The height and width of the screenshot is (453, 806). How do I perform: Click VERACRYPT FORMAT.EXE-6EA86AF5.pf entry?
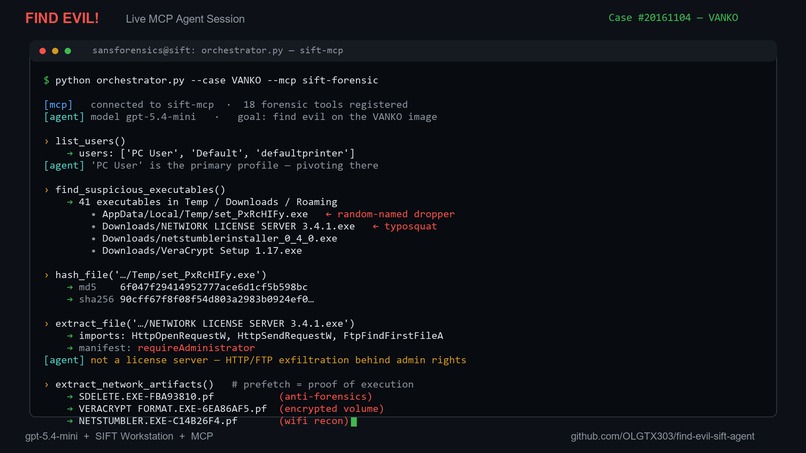(x=172, y=409)
